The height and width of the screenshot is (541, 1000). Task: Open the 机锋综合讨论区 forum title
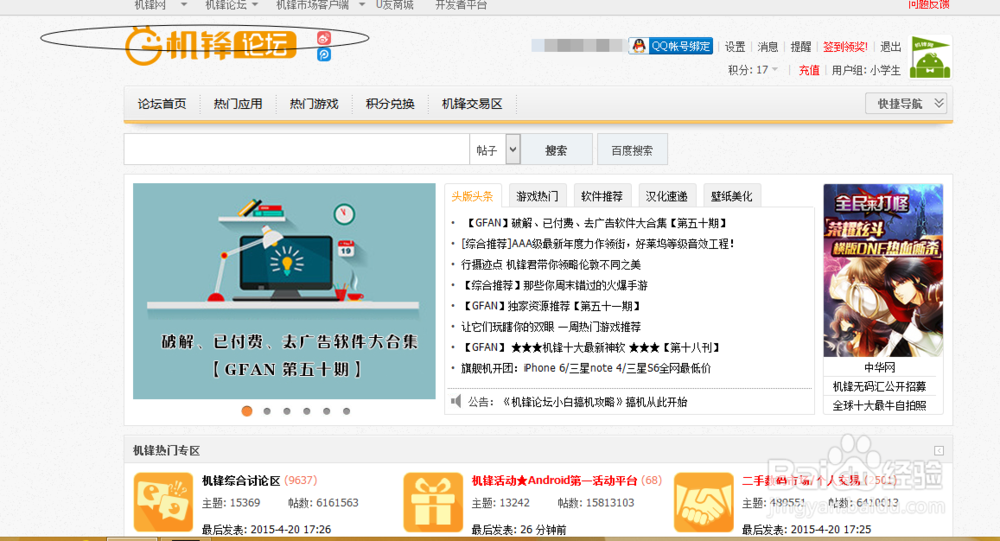(241, 480)
